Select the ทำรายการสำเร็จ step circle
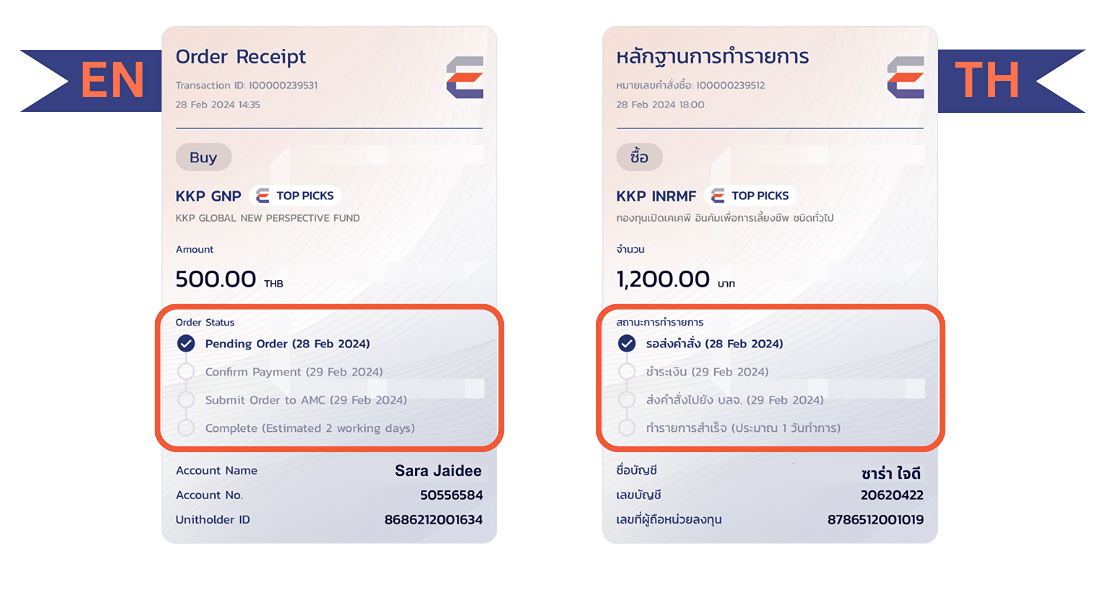Screen dimensions: 1106x600 tap(626, 428)
